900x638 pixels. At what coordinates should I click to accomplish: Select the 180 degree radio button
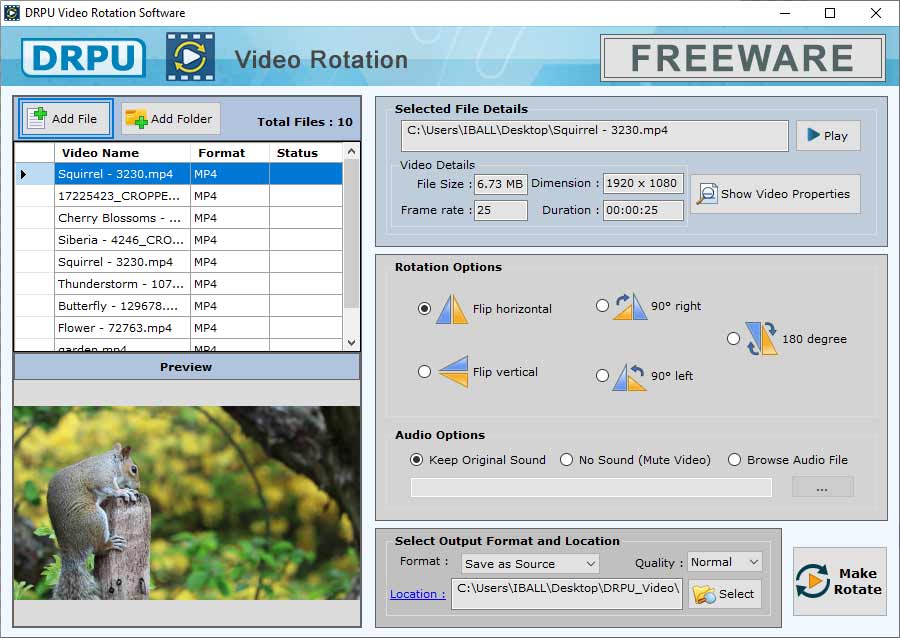tap(733, 339)
